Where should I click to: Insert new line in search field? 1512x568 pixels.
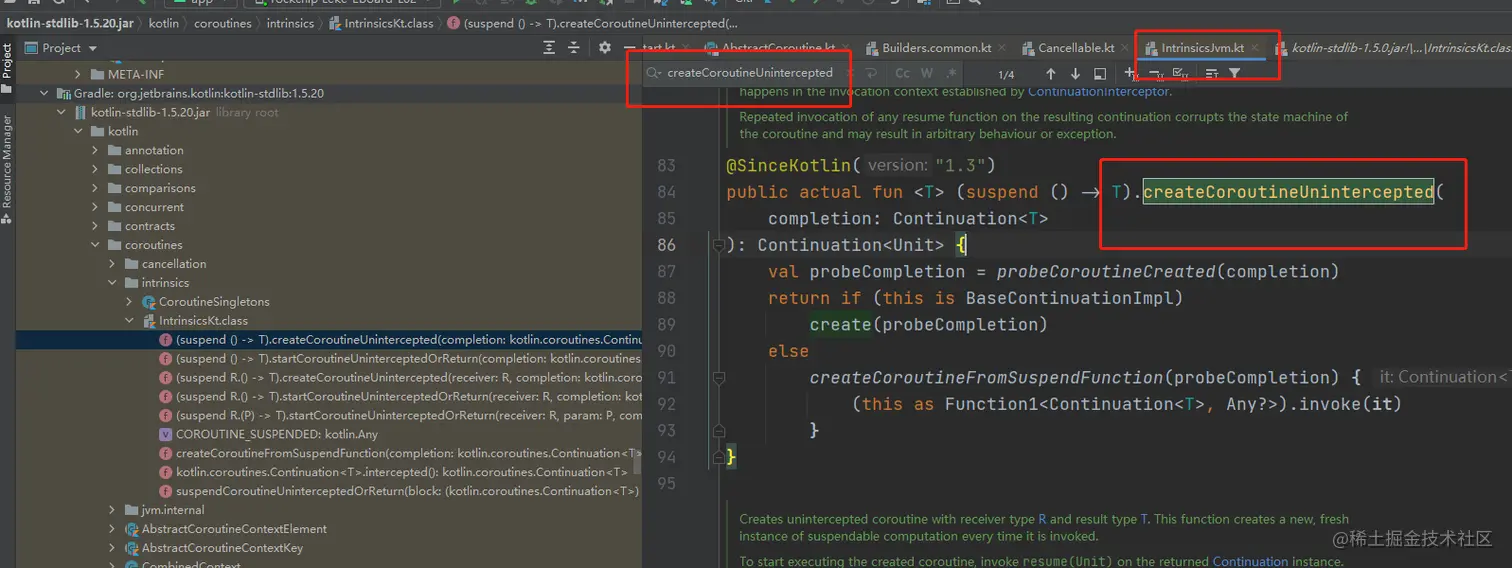(x=871, y=73)
